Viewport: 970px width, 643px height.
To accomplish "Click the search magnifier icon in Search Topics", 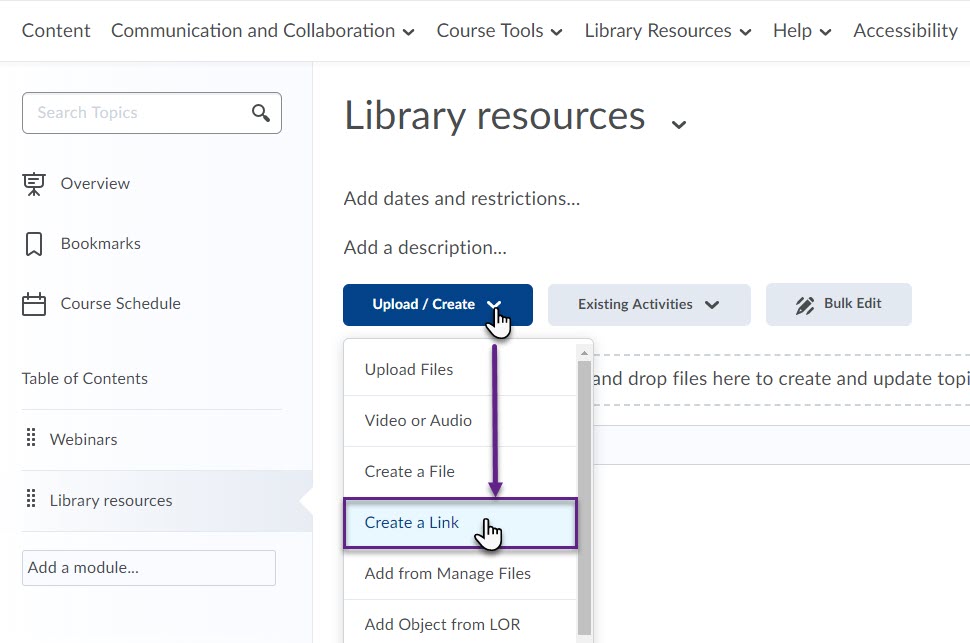I will pos(261,113).
